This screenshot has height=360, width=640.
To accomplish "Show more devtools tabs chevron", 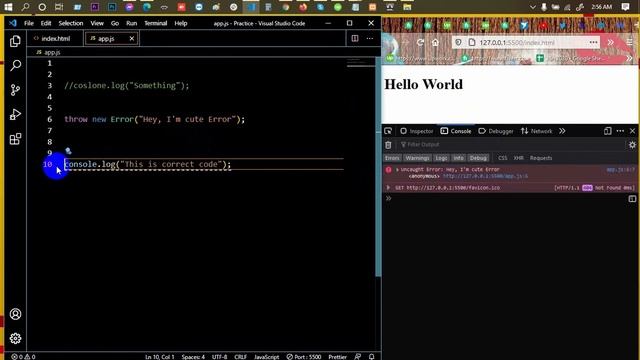I will (x=562, y=131).
